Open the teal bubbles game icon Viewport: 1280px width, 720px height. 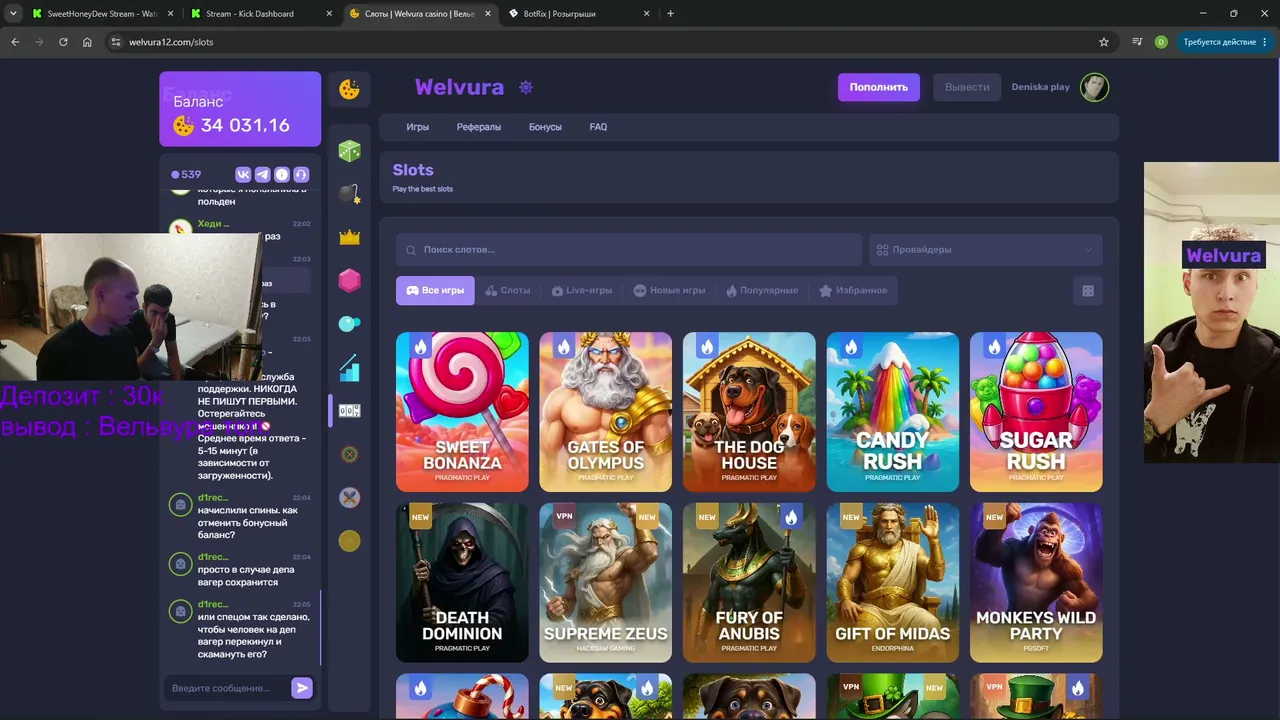(x=349, y=324)
